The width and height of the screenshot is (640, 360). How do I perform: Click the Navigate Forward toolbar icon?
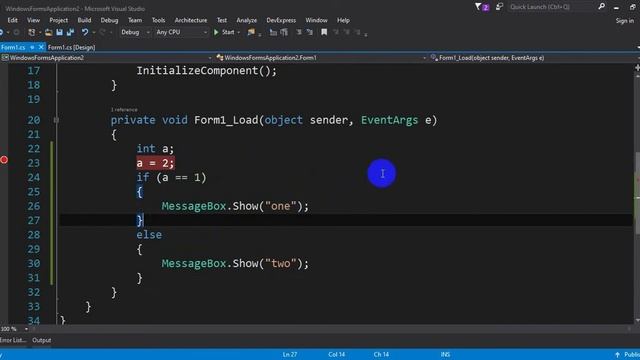coord(16,32)
